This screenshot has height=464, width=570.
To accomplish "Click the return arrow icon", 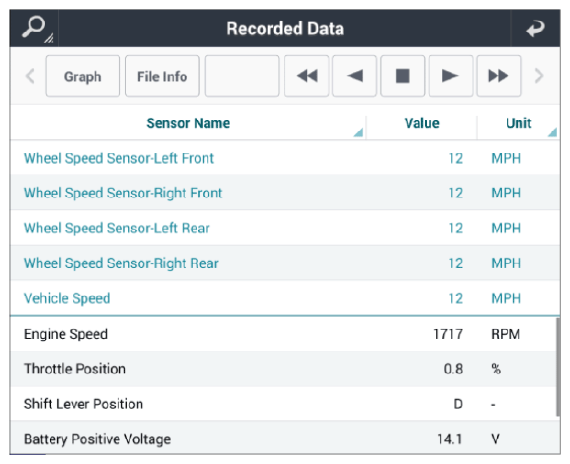I will [535, 28].
